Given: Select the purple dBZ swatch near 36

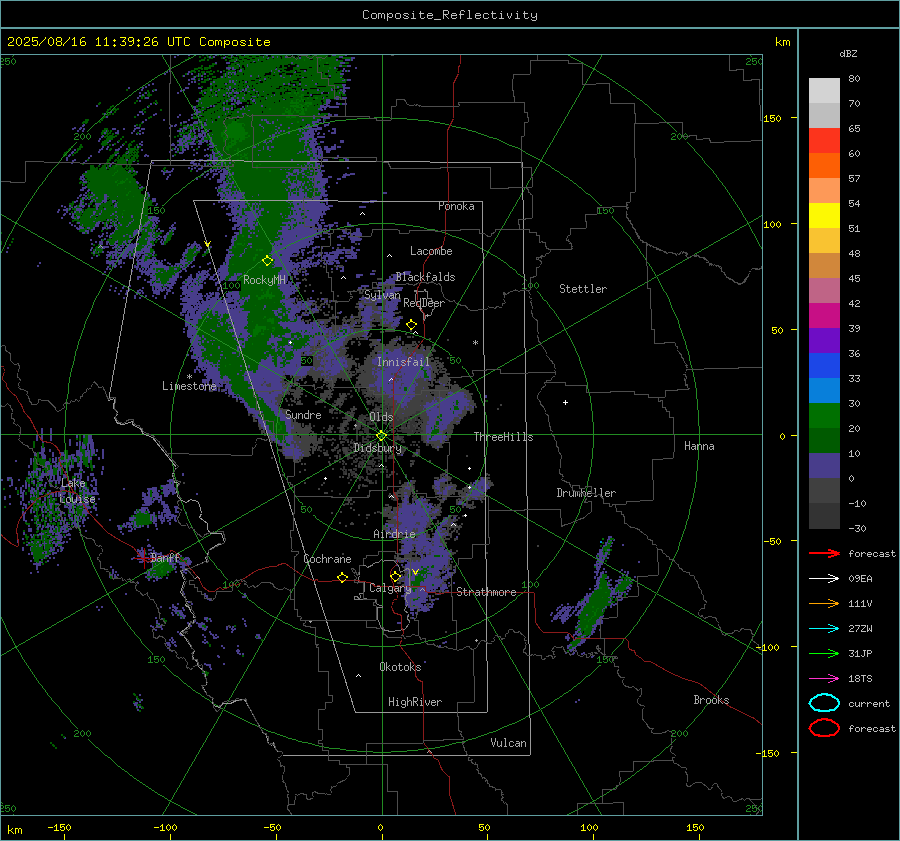Looking at the screenshot, I should tap(824, 341).
